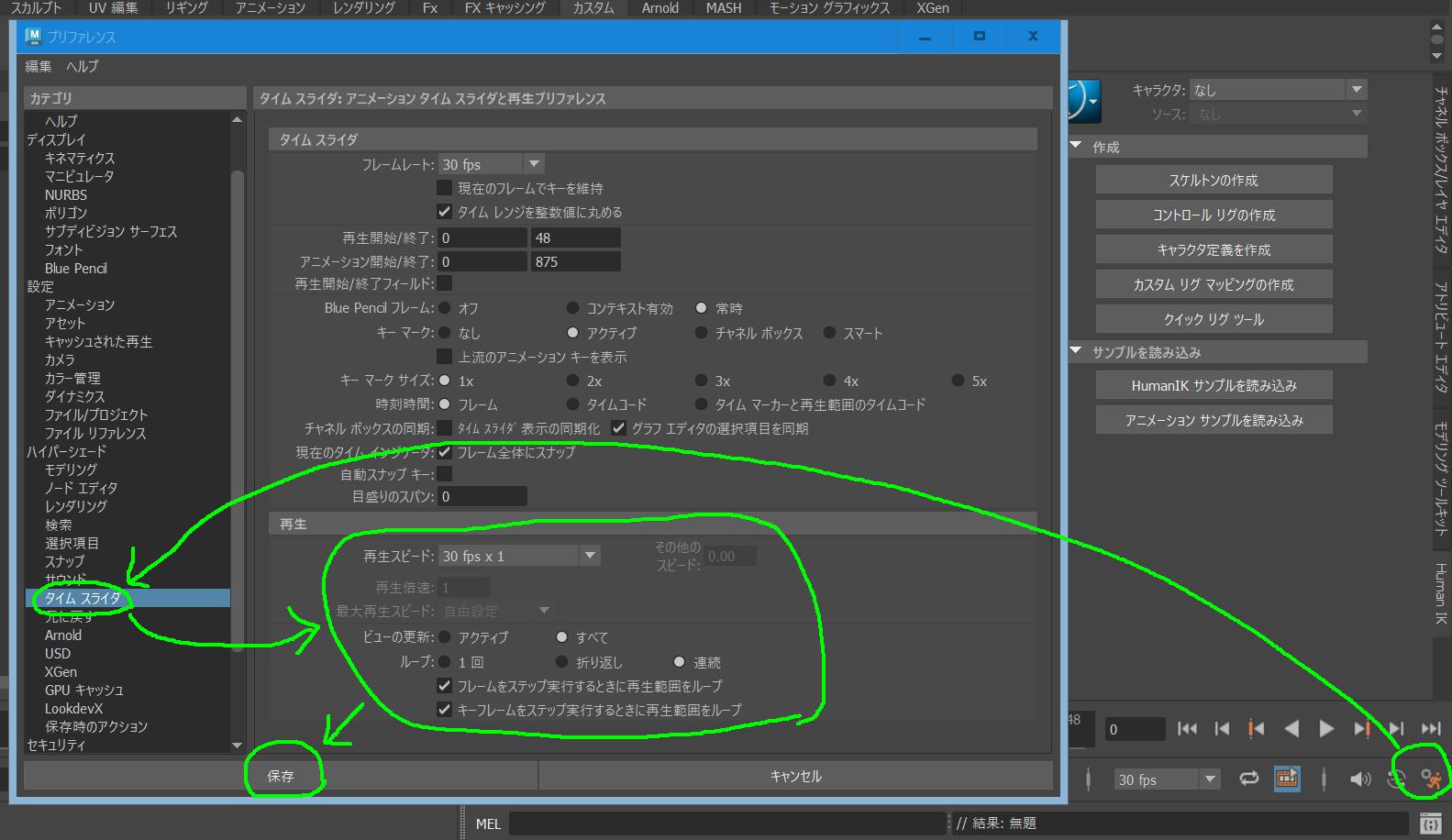Toggle the auto keyframe icon

tap(1397, 779)
